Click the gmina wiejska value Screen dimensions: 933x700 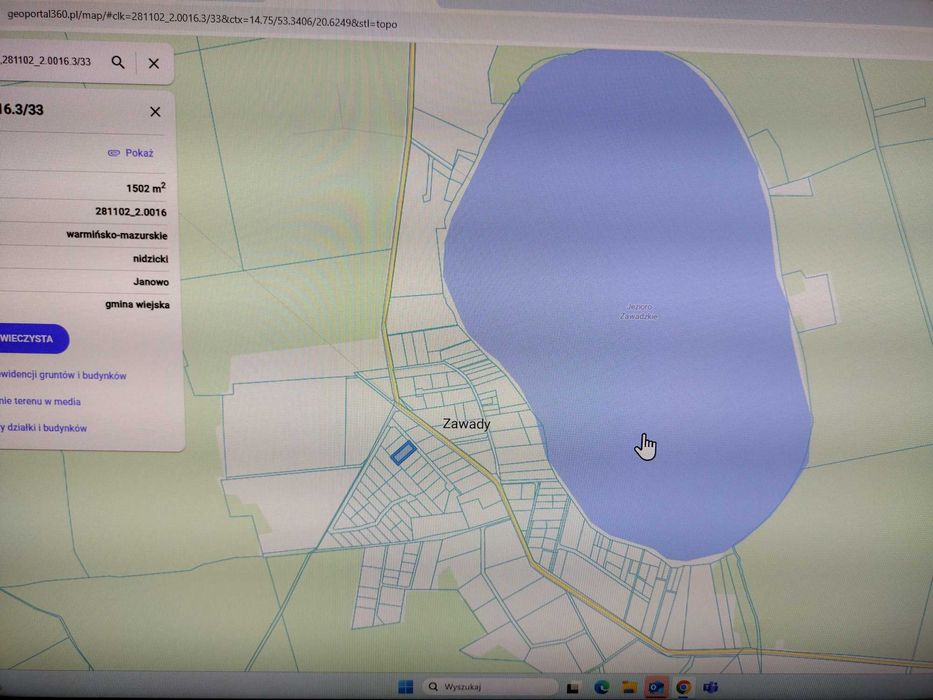coord(137,304)
